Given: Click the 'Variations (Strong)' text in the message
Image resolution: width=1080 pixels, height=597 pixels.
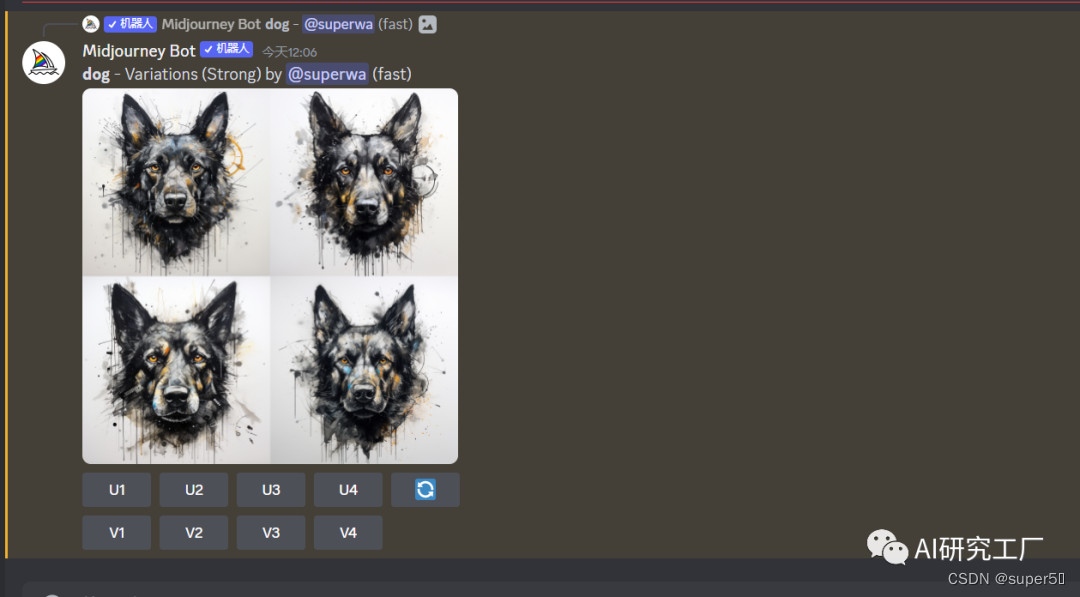Looking at the screenshot, I should click(x=193, y=74).
